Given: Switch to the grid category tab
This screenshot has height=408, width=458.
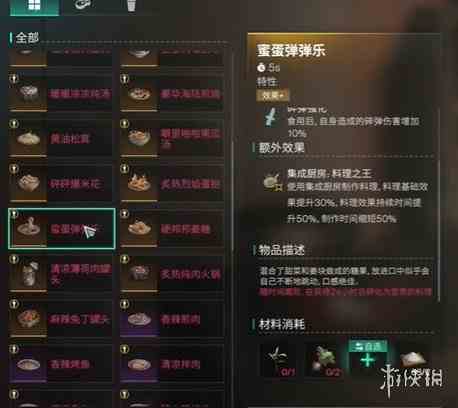Looking at the screenshot, I should [34, 7].
